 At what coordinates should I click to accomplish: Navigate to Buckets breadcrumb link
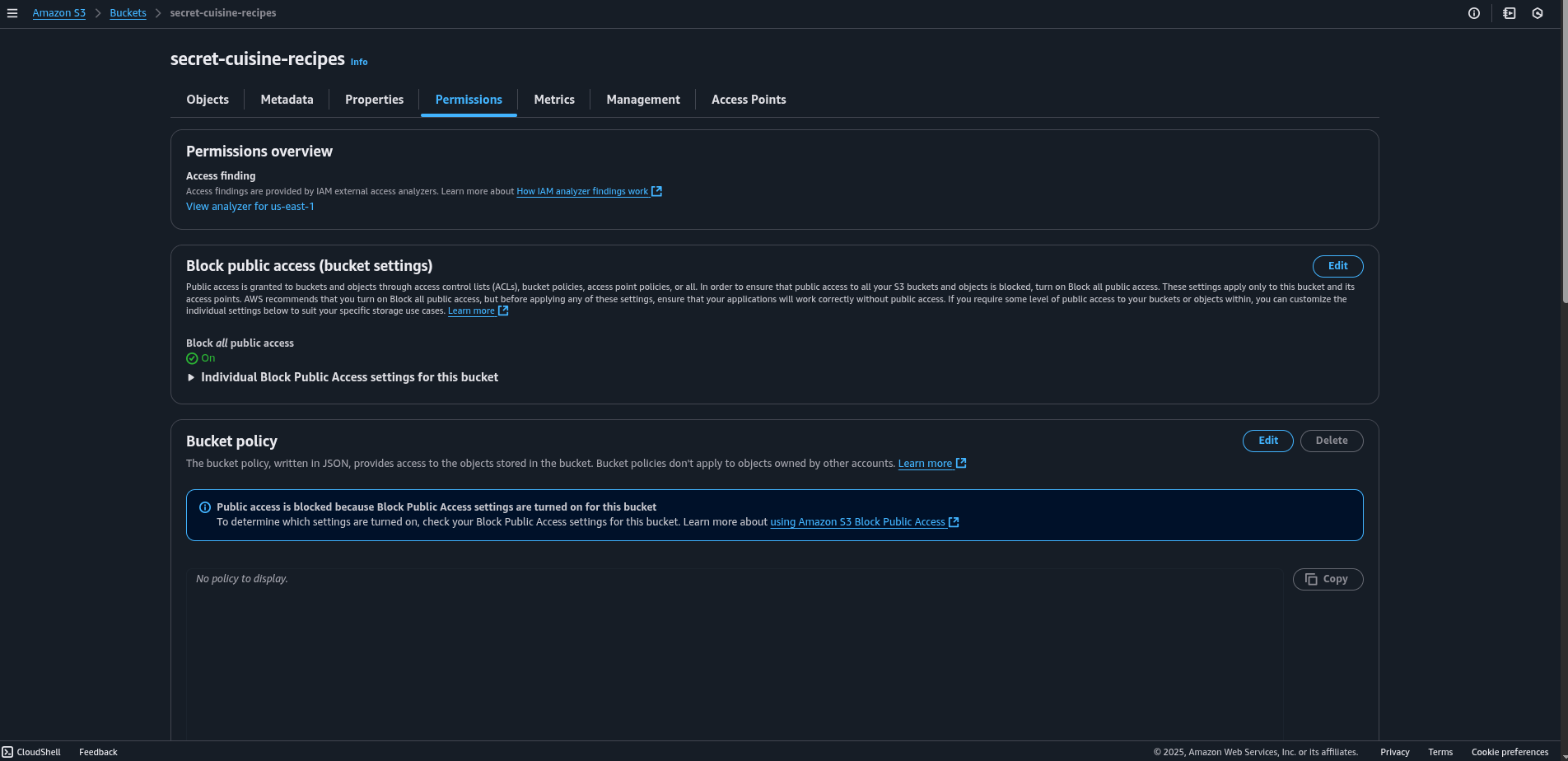coord(128,13)
